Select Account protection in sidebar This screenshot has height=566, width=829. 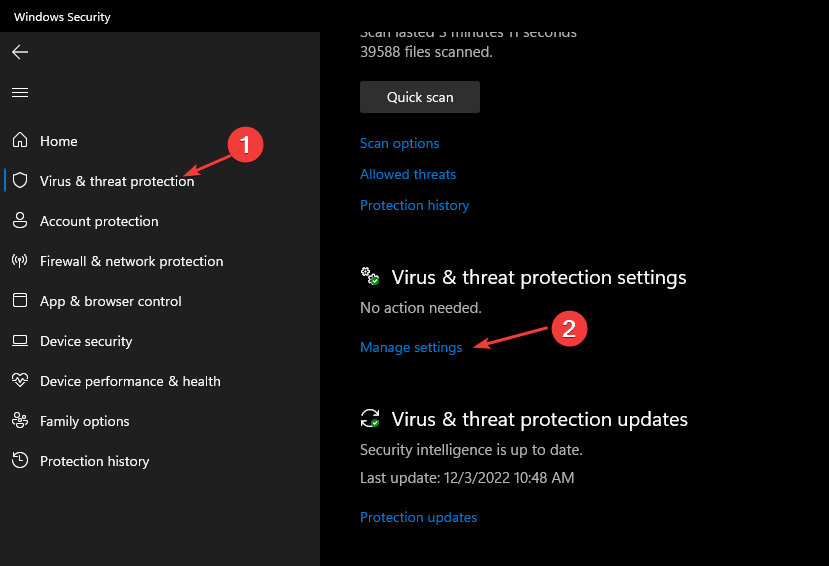(x=99, y=221)
